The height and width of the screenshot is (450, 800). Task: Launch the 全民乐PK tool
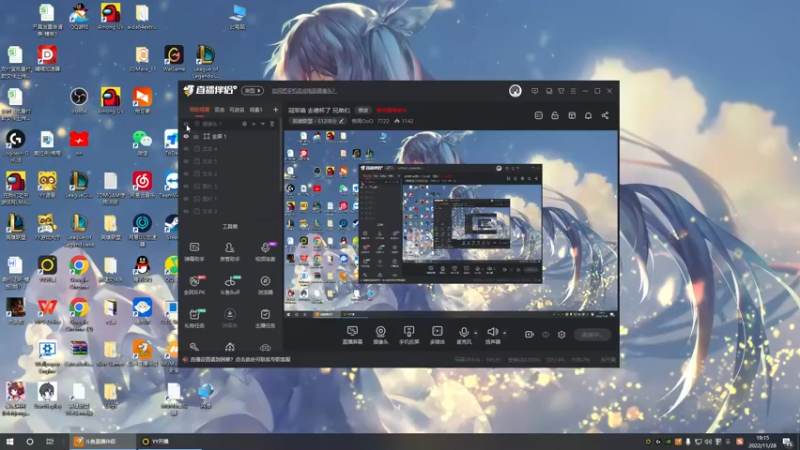[194, 285]
